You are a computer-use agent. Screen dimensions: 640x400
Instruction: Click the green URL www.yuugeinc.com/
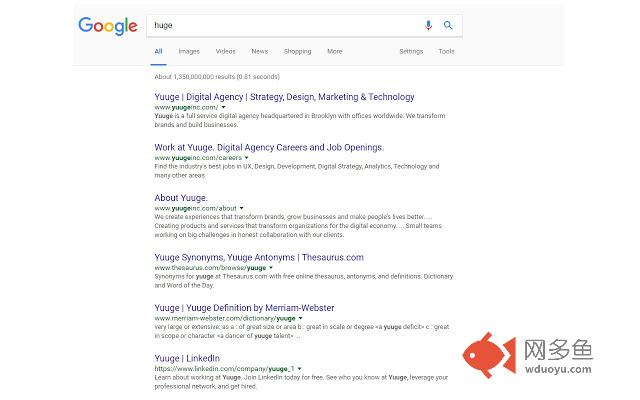coord(186,107)
